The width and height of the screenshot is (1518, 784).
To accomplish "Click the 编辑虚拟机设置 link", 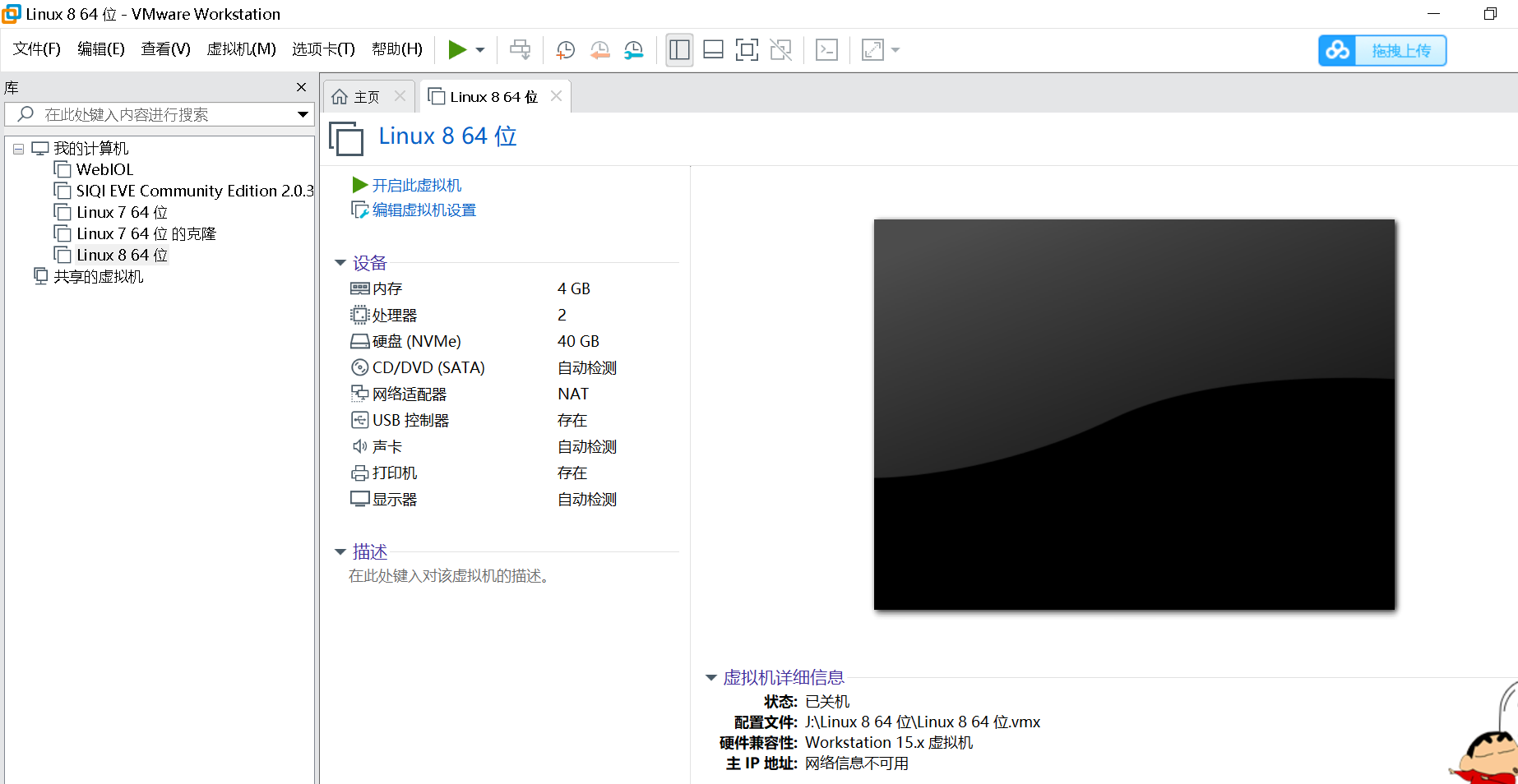I will click(x=423, y=210).
